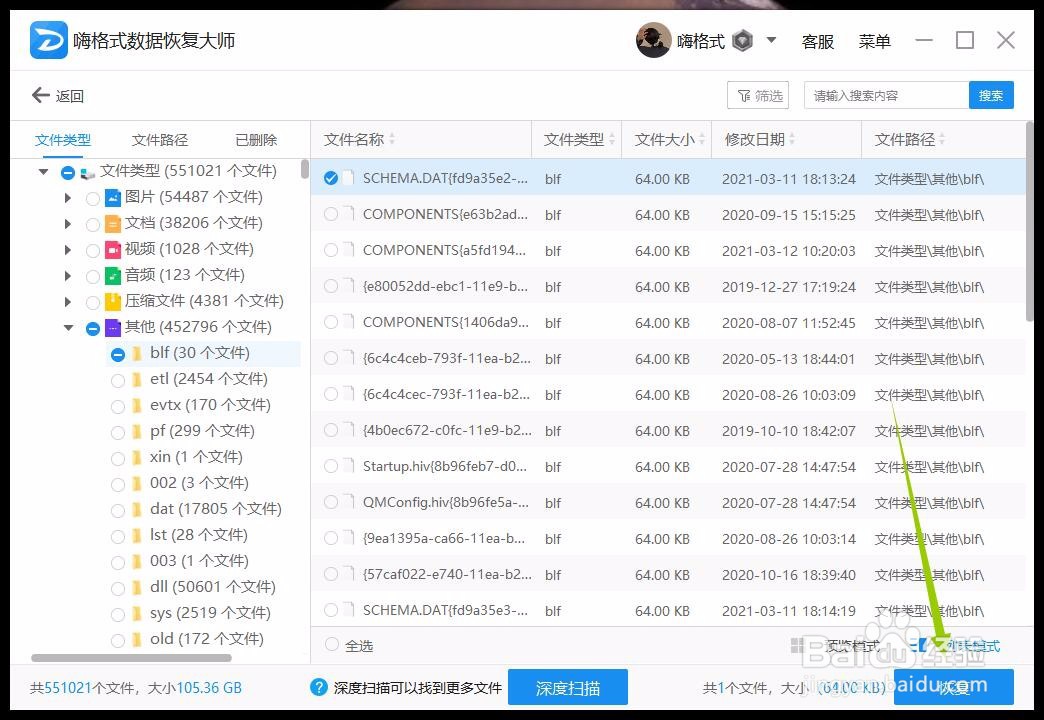1044x720 pixels.
Task: Switch to the 文件路径 tab
Action: 158,139
